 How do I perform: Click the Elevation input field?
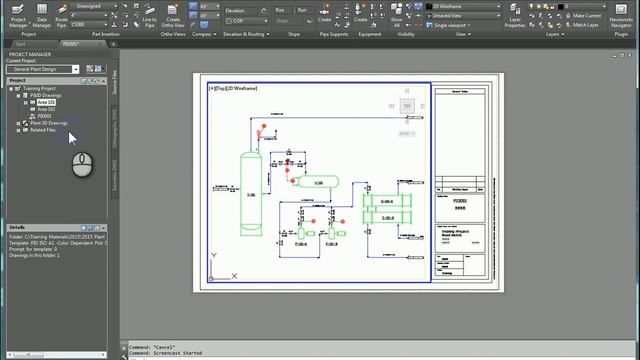(242, 11)
